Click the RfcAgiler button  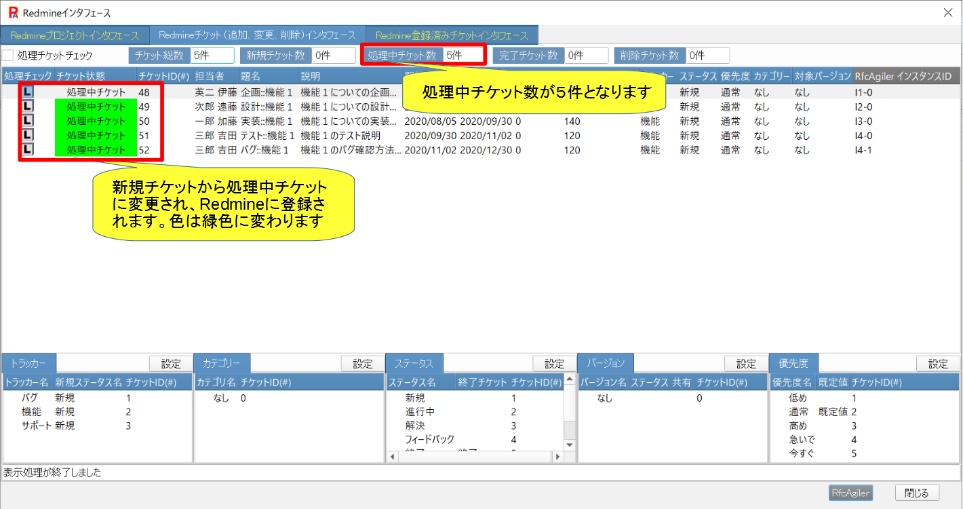[850, 493]
